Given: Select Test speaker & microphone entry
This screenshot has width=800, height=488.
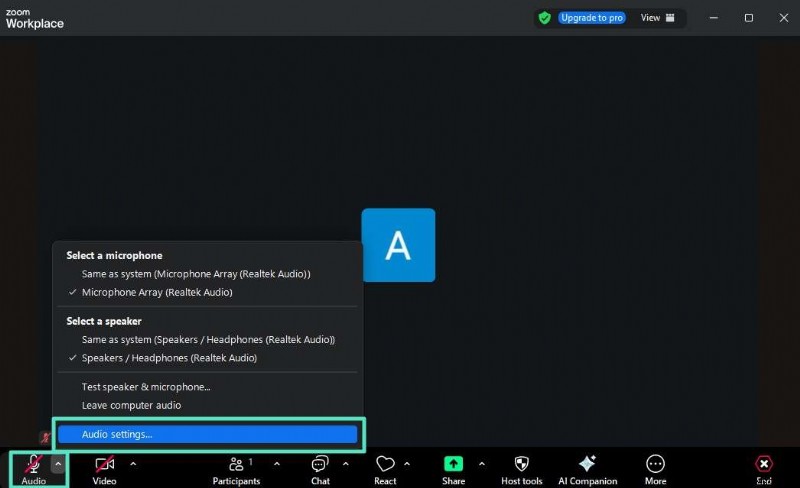Looking at the screenshot, I should (x=146, y=387).
